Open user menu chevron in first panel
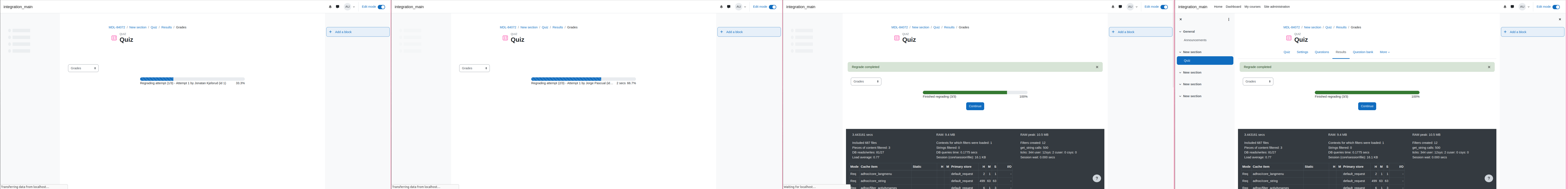The image size is (1568, 189). coord(354,7)
